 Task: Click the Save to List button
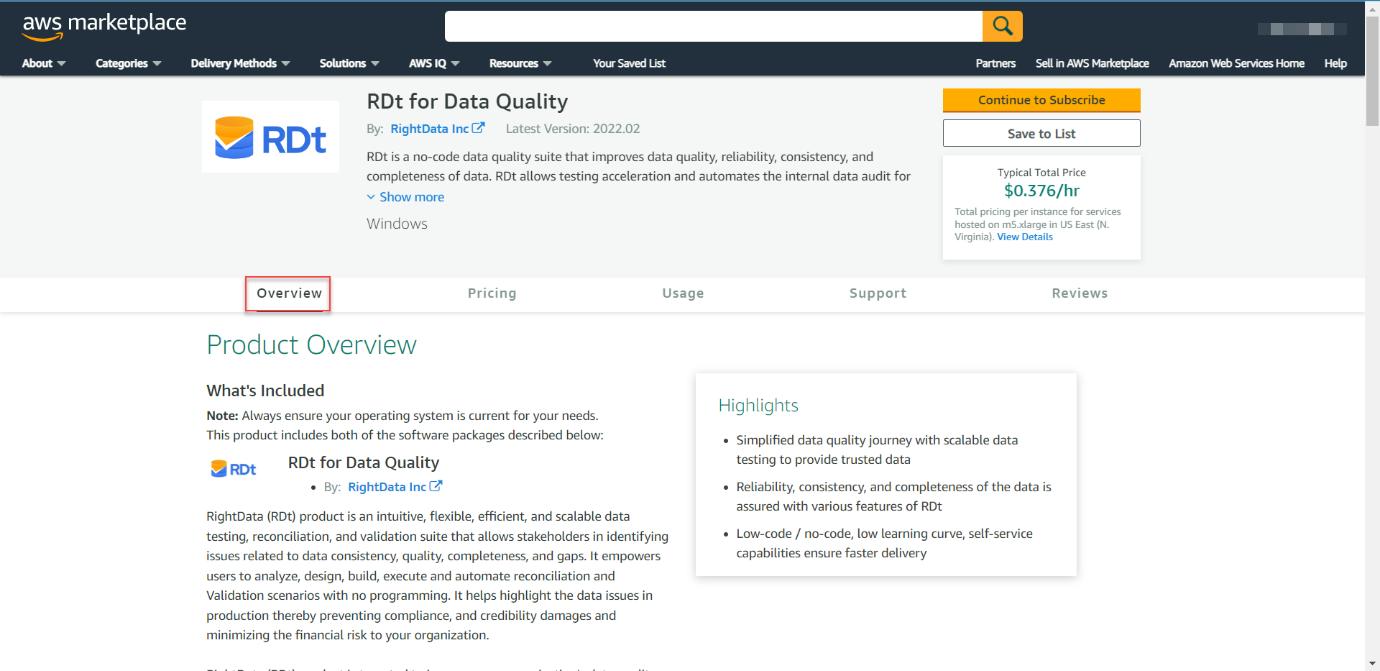[x=1040, y=132]
